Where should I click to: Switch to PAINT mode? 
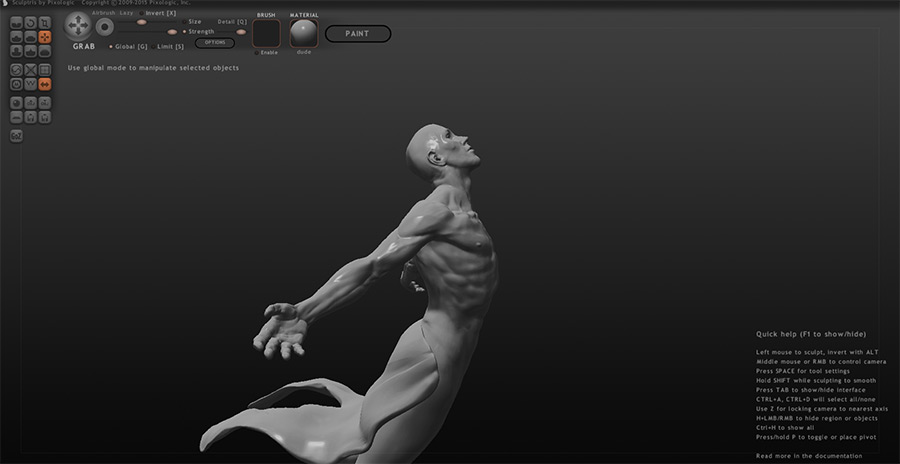click(357, 34)
